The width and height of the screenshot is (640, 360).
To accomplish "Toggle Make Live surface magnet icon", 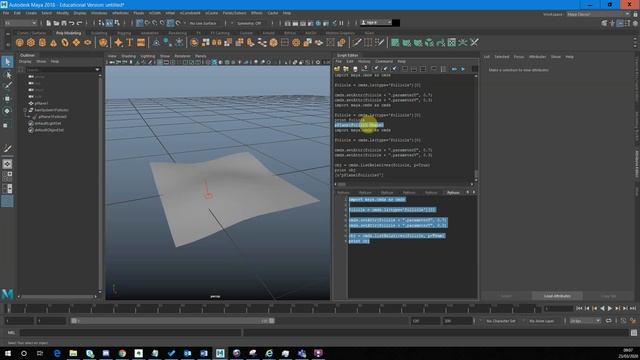I will click(x=178, y=23).
